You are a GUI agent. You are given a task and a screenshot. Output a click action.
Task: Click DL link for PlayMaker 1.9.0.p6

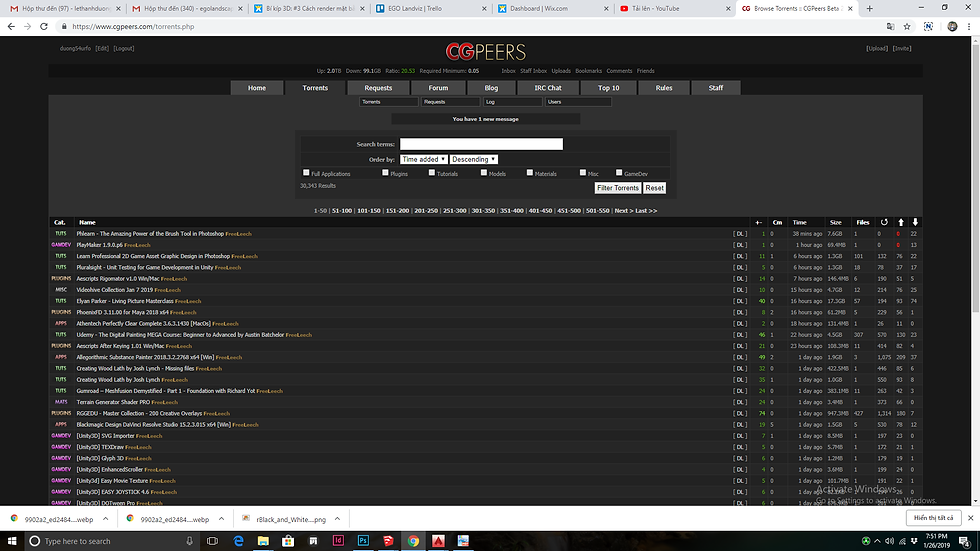click(740, 245)
